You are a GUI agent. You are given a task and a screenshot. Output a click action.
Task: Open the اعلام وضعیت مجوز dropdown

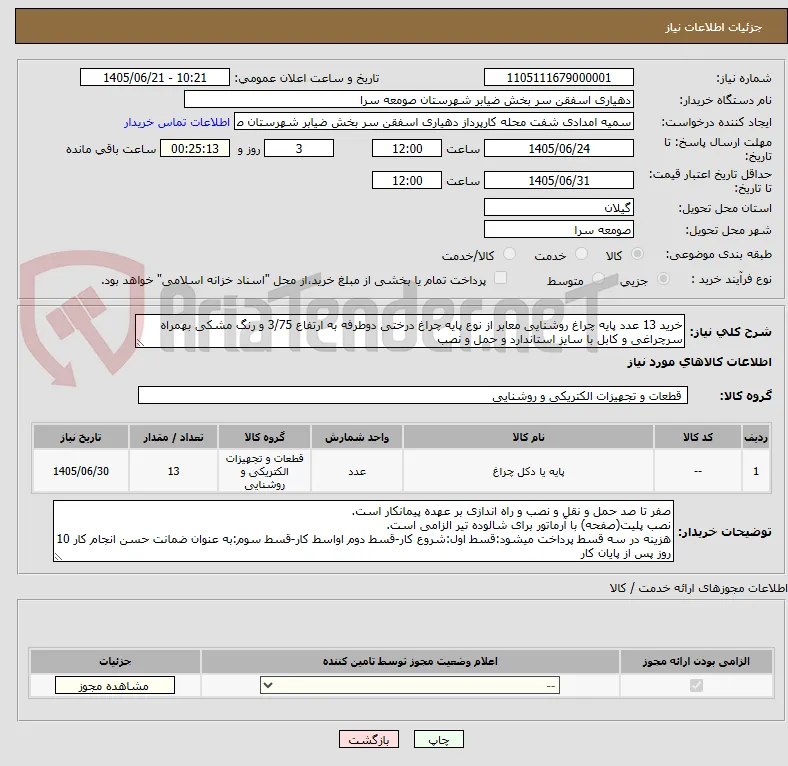410,686
